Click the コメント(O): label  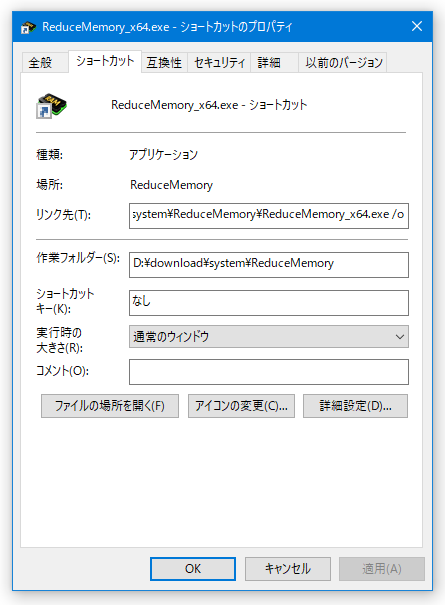(62, 371)
